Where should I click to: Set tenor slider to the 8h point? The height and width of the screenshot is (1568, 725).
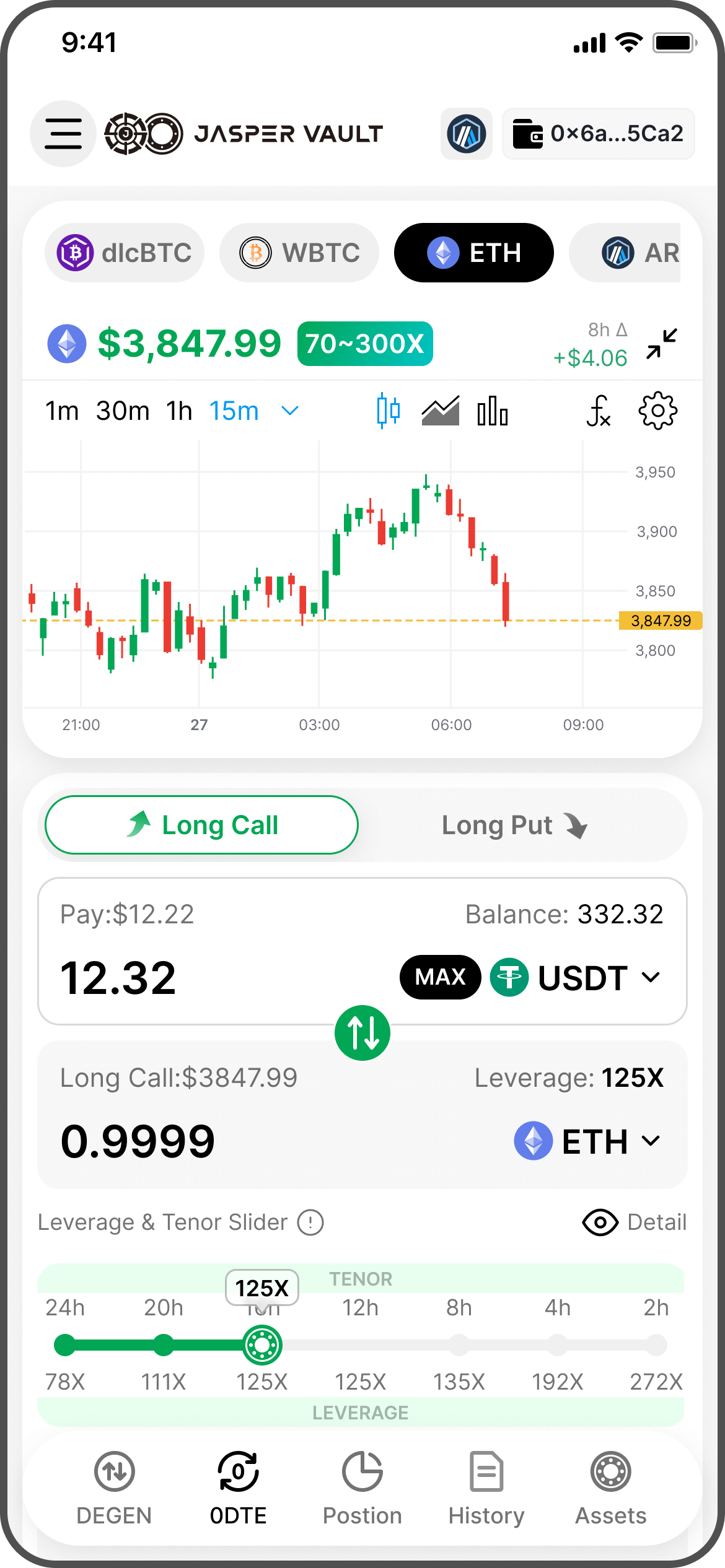coord(459,1345)
